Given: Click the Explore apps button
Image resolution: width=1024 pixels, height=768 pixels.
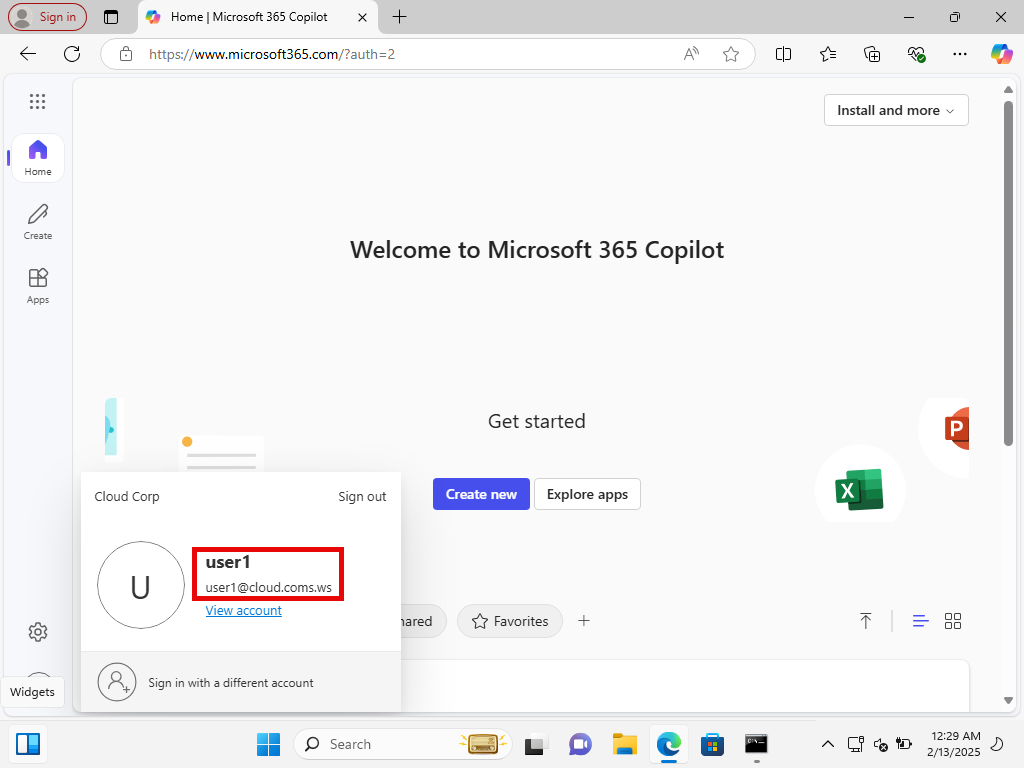Looking at the screenshot, I should pos(587,494).
